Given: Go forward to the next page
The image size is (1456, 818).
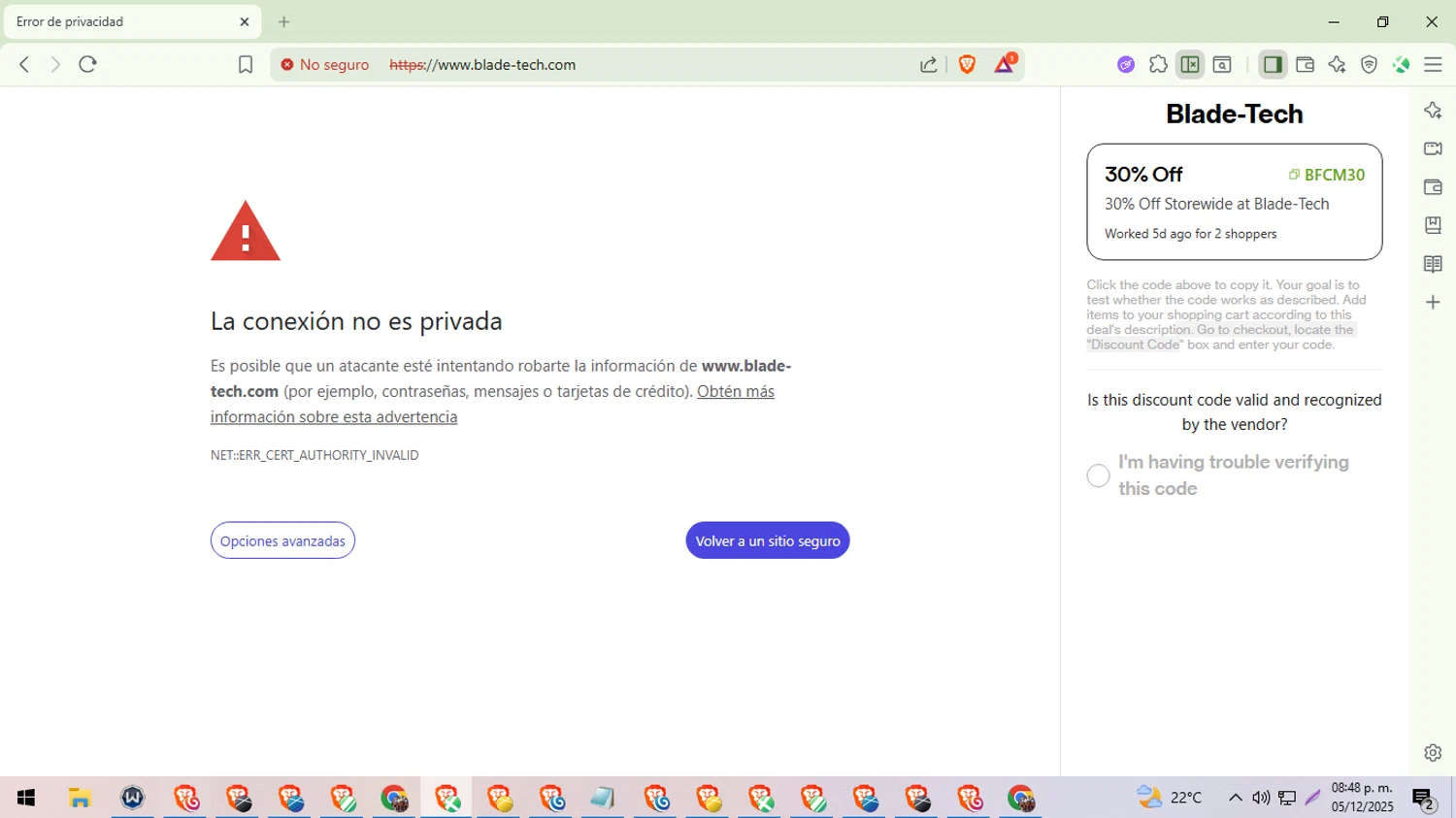Looking at the screenshot, I should (x=55, y=65).
